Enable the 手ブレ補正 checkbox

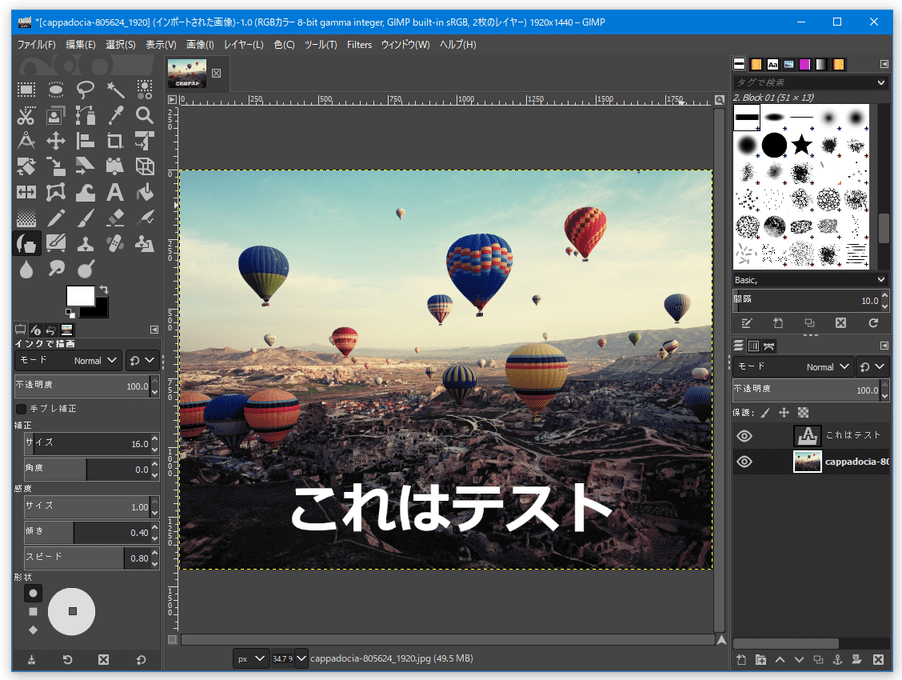[x=21, y=408]
